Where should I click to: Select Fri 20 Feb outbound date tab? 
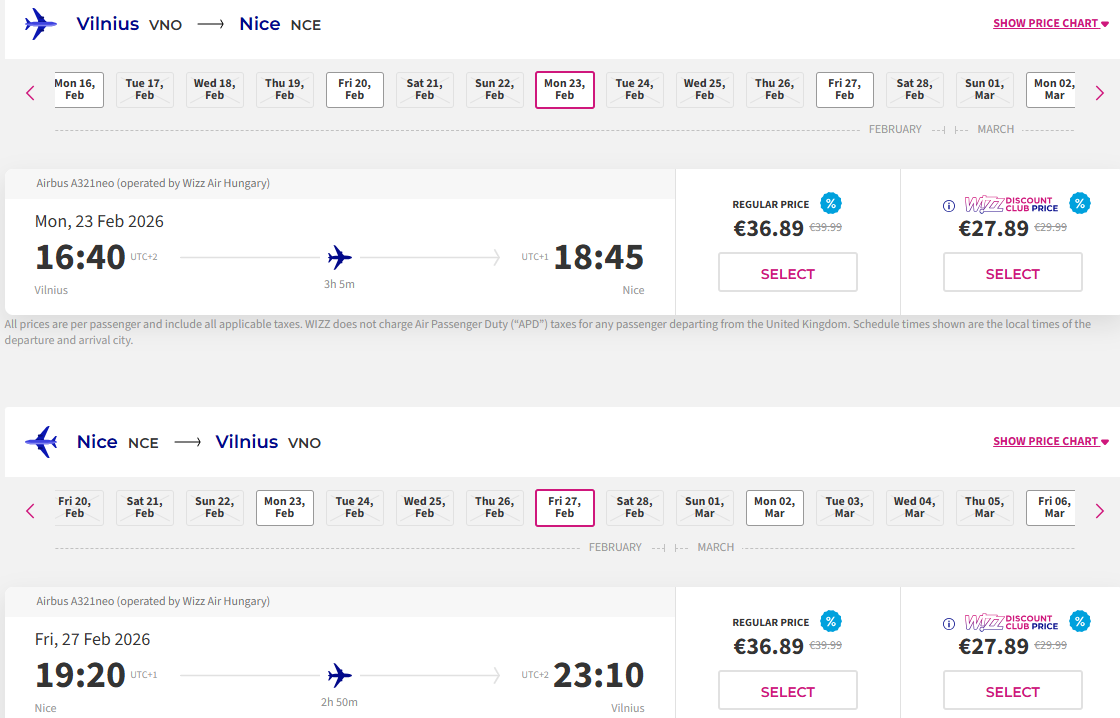[x=355, y=90]
